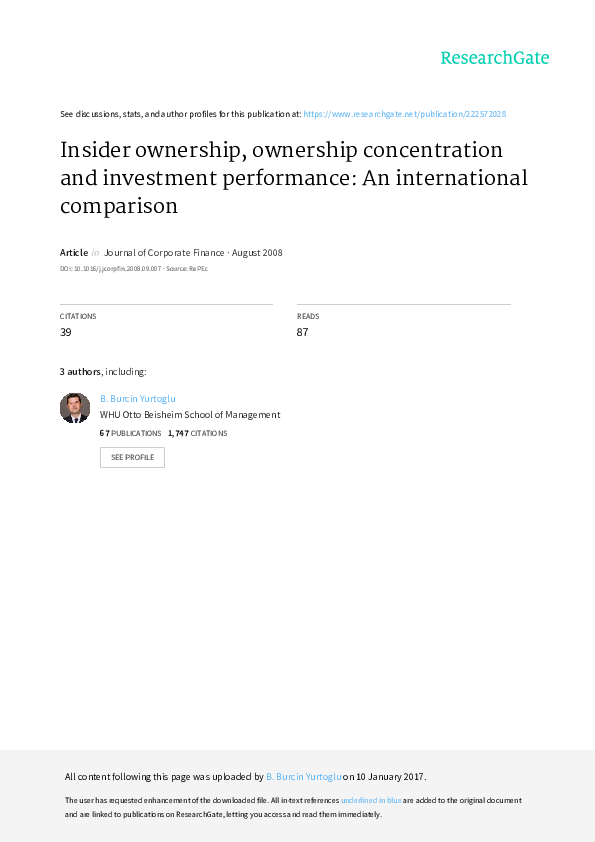Click the uploader name B. Burcin Yurtoglu in footer
The image size is (595, 842).
(x=304, y=776)
